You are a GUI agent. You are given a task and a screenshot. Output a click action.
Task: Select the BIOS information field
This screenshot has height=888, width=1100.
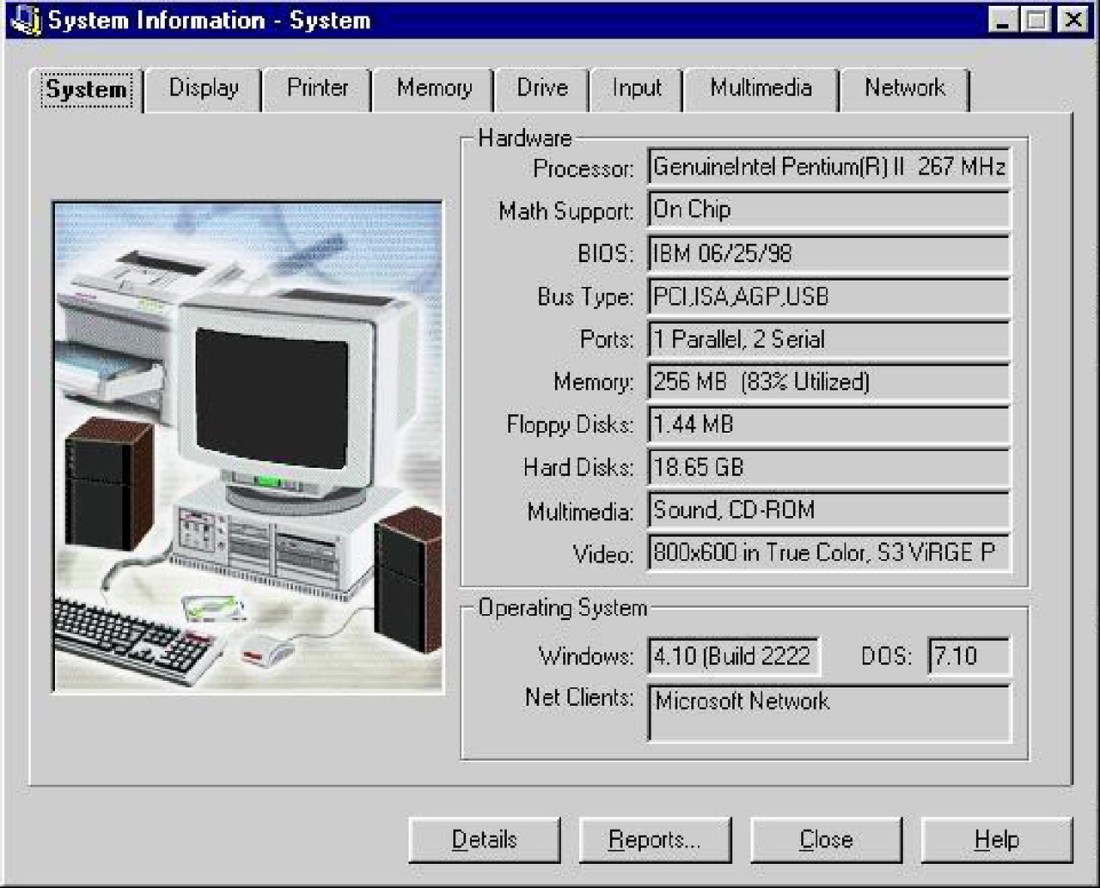coord(829,254)
